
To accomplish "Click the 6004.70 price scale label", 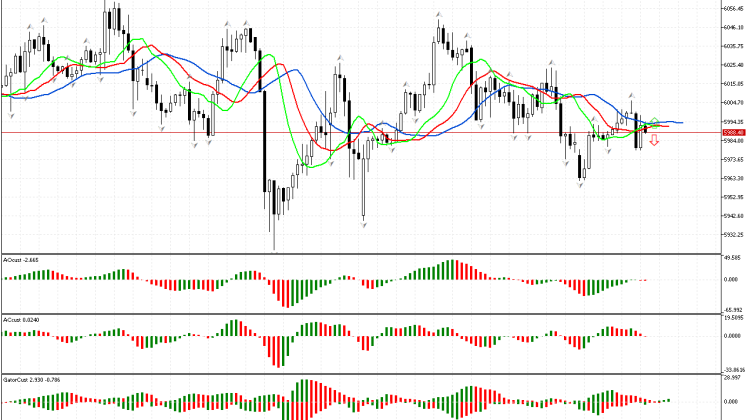I will tap(736, 102).
